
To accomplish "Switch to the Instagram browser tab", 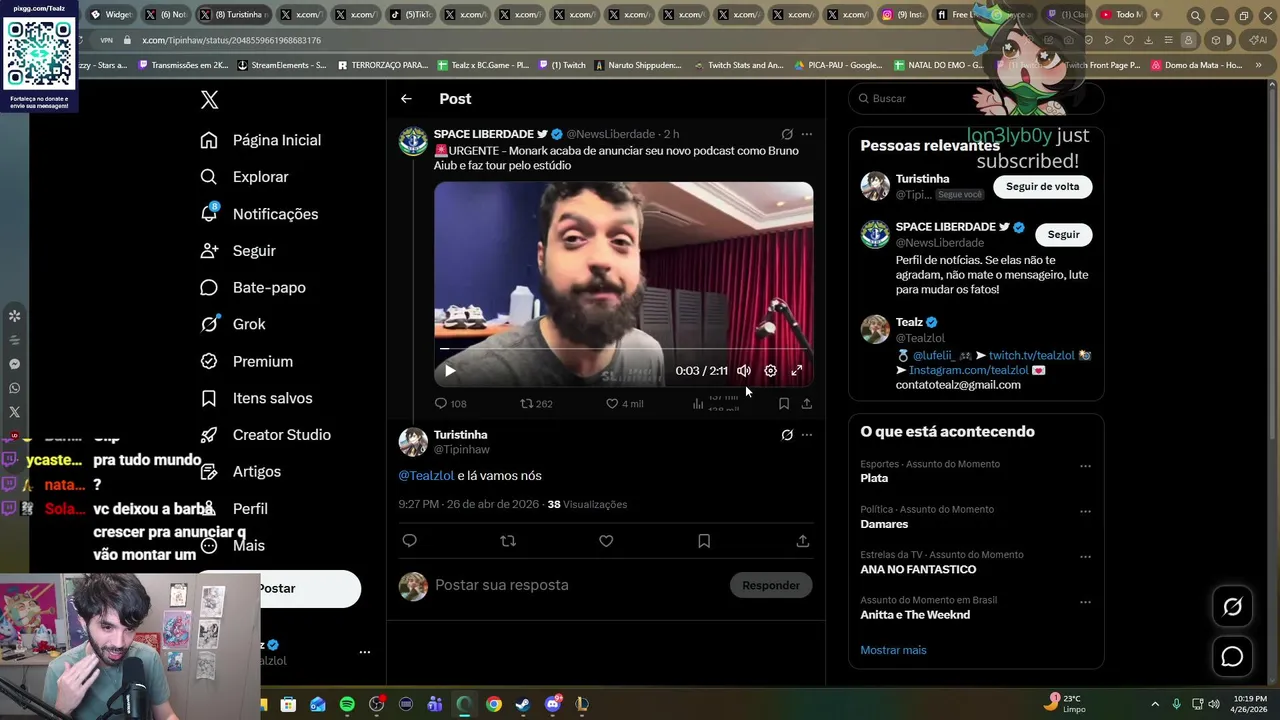I will [x=901, y=15].
